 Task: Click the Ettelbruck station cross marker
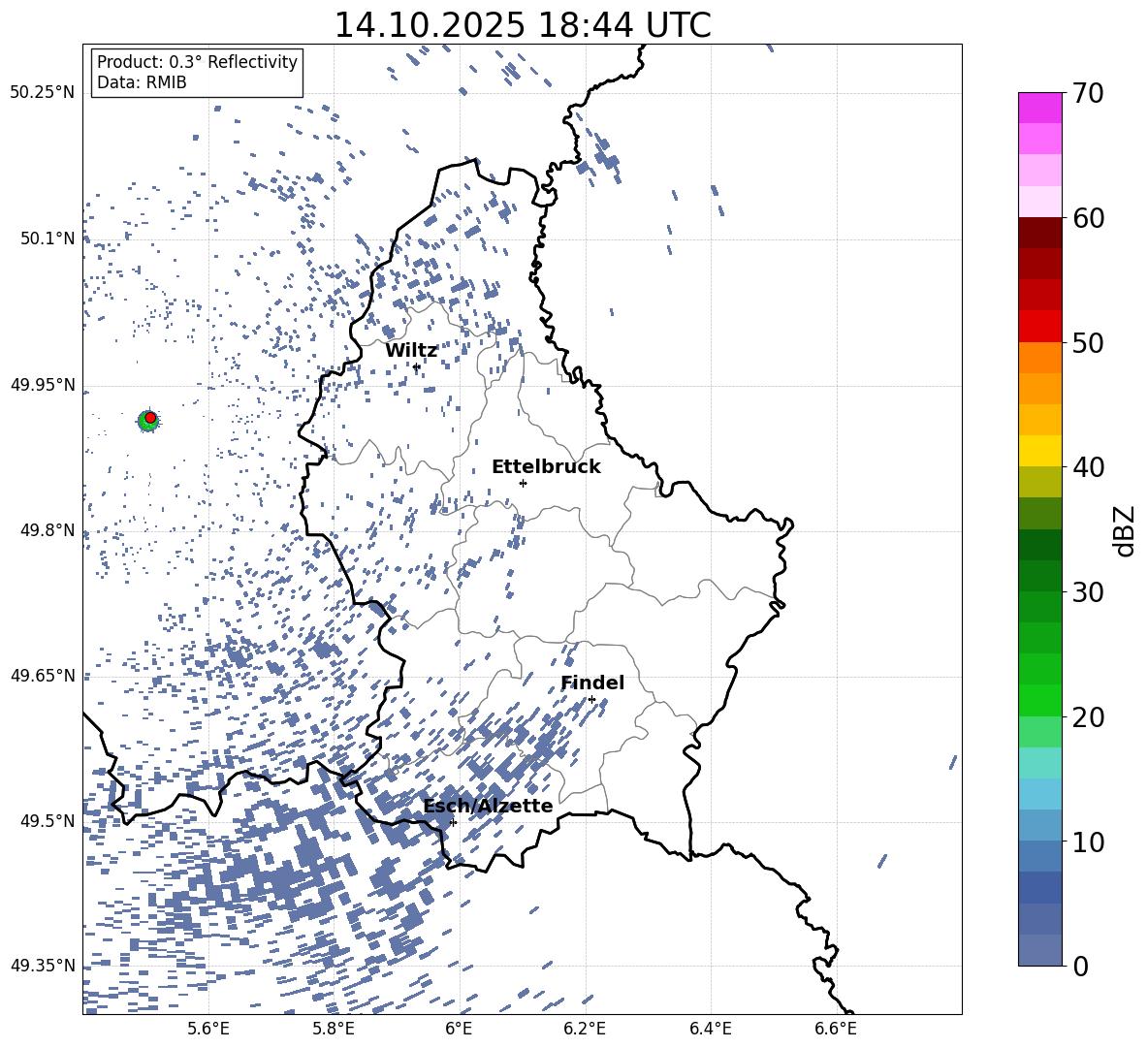(523, 483)
